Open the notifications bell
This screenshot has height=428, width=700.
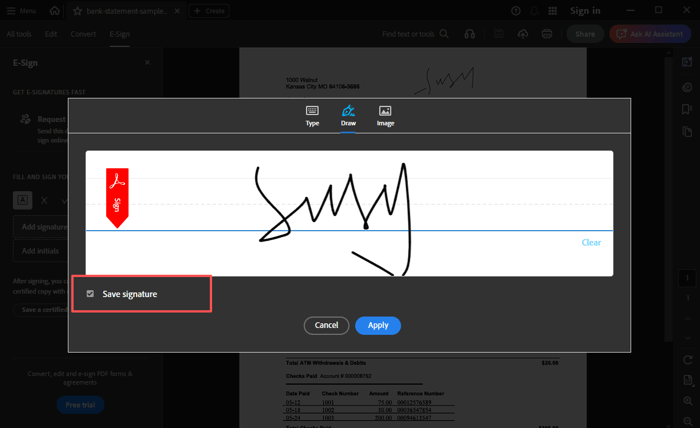(x=534, y=11)
